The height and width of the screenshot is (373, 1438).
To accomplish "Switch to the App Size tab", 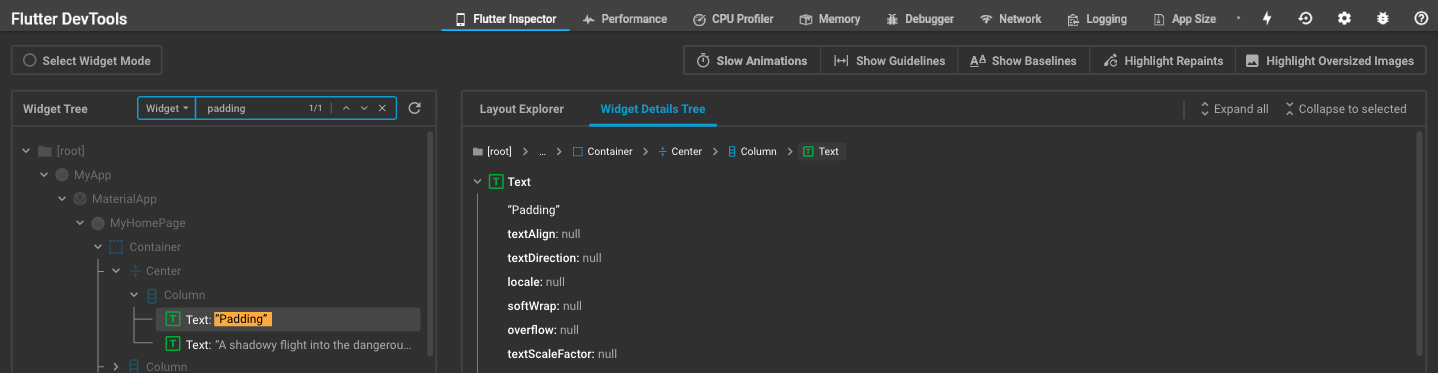I will pos(1184,19).
